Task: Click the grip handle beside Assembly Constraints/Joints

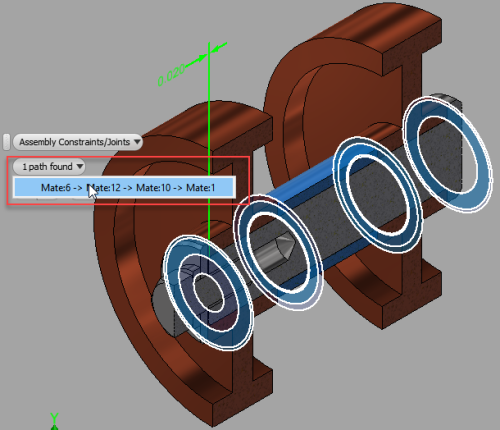Action: 6,142
